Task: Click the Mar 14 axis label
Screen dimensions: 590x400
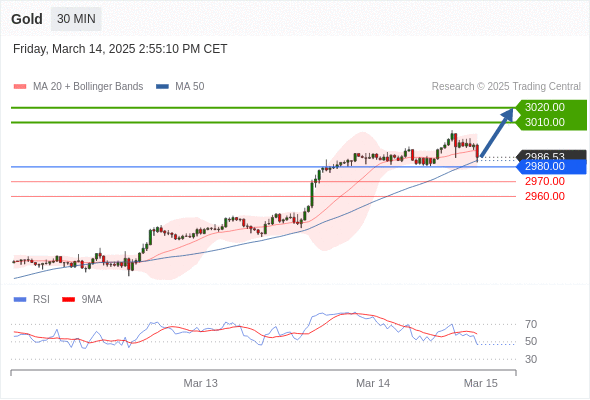Action: pos(373,383)
